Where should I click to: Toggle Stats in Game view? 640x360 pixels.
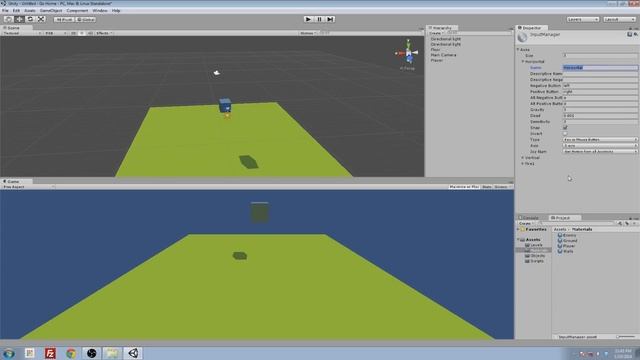tap(487, 187)
